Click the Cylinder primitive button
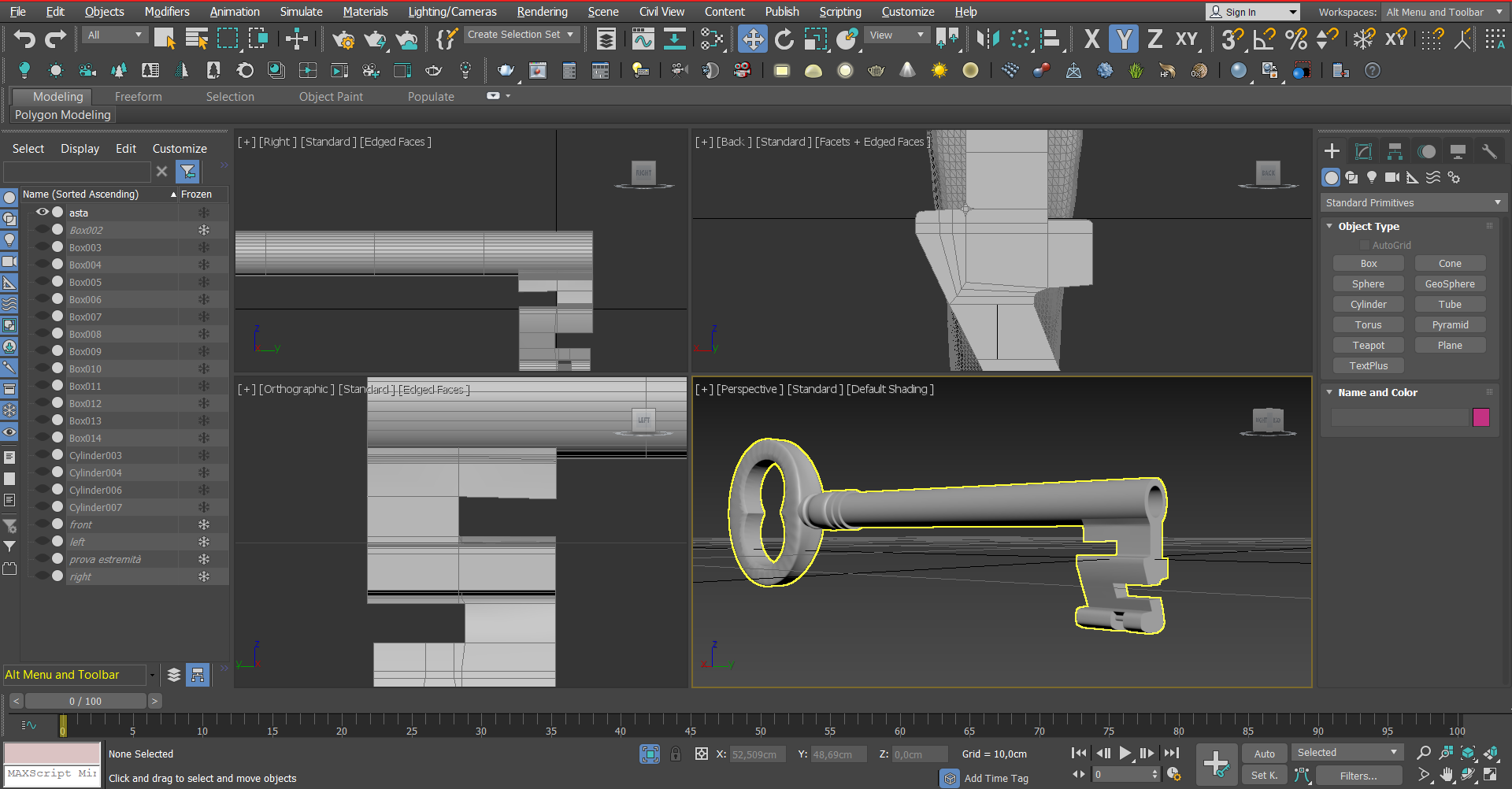The width and height of the screenshot is (1512, 789). coord(1368,305)
